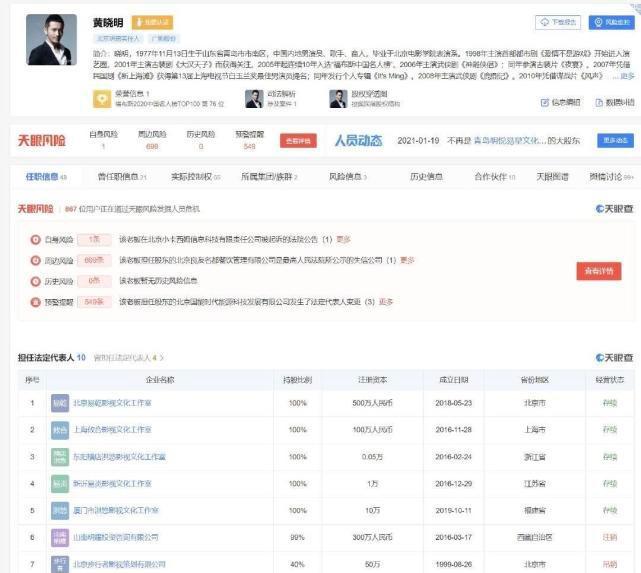Open the 天眼图谱 tab
The width and height of the screenshot is (641, 573).
pos(552,177)
